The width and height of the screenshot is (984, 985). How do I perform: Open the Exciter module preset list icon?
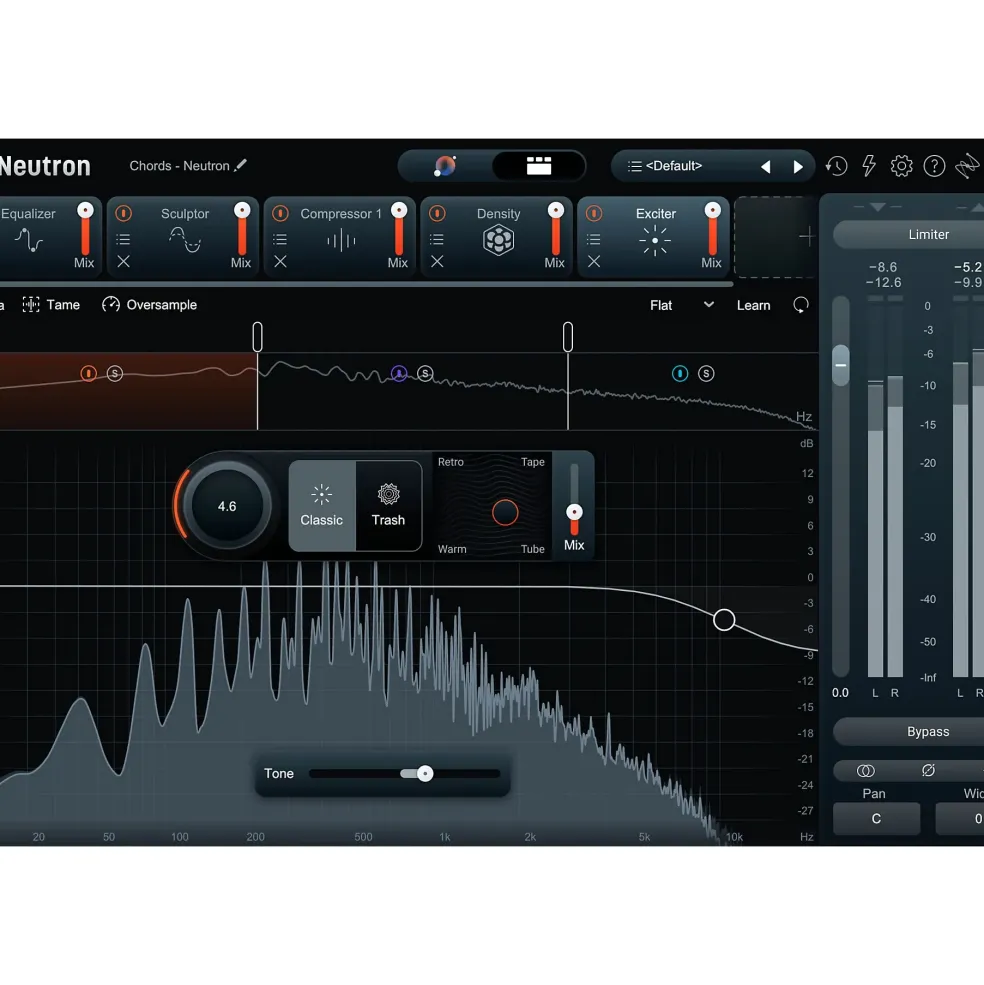pyautogui.click(x=594, y=239)
